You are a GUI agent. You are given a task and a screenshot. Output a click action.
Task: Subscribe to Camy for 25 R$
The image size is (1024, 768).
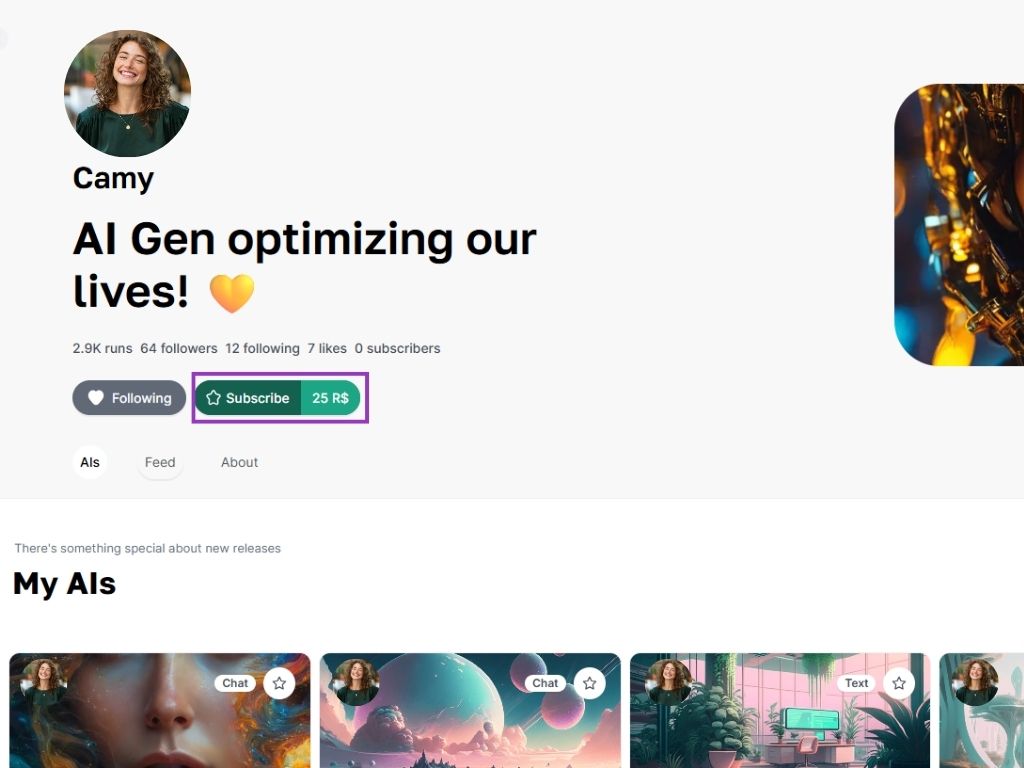(x=278, y=398)
